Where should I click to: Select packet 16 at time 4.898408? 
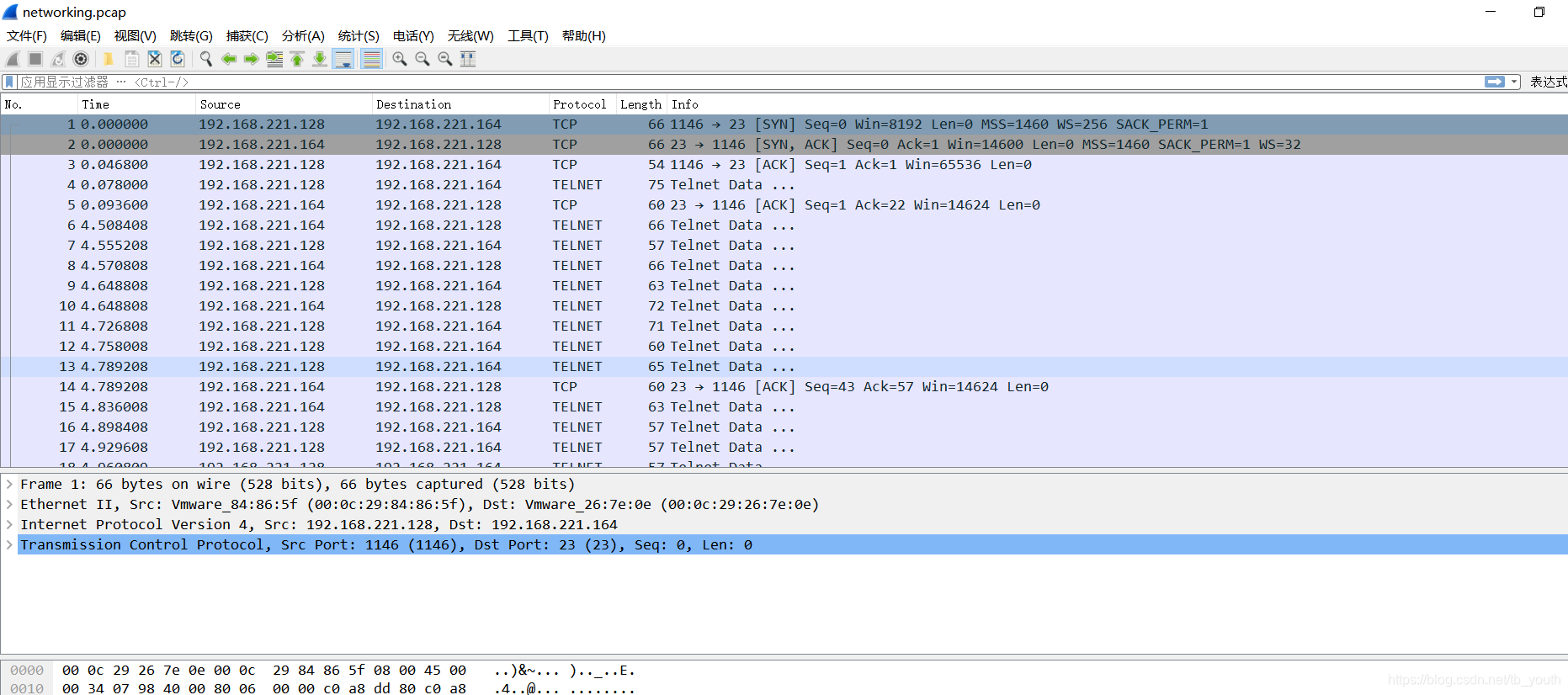[x=784, y=427]
